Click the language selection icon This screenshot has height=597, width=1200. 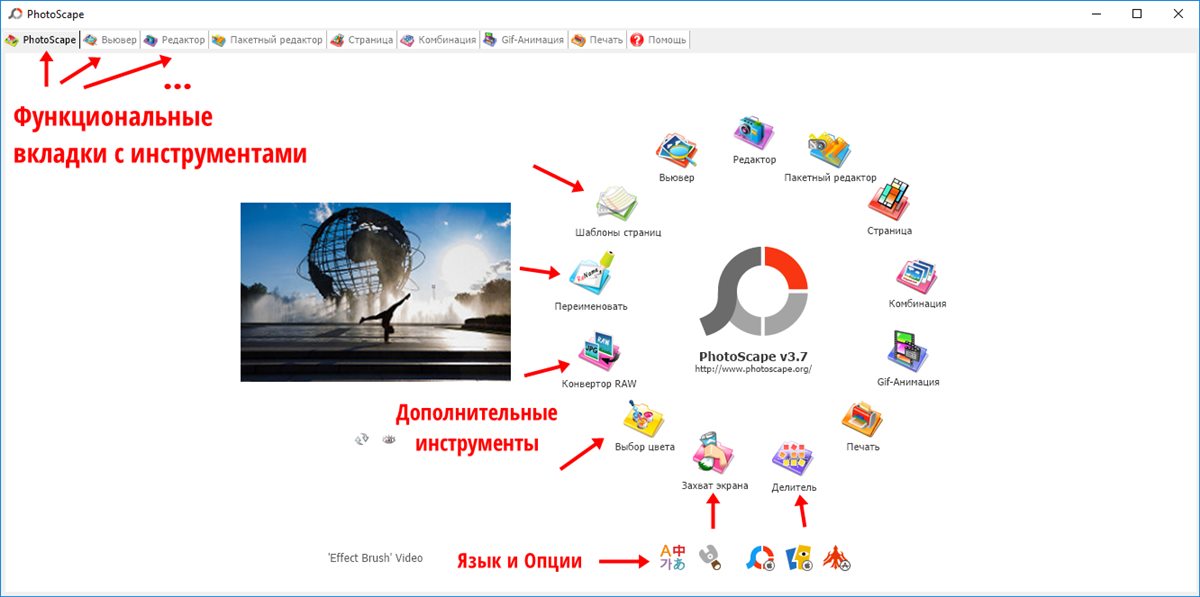click(x=672, y=558)
